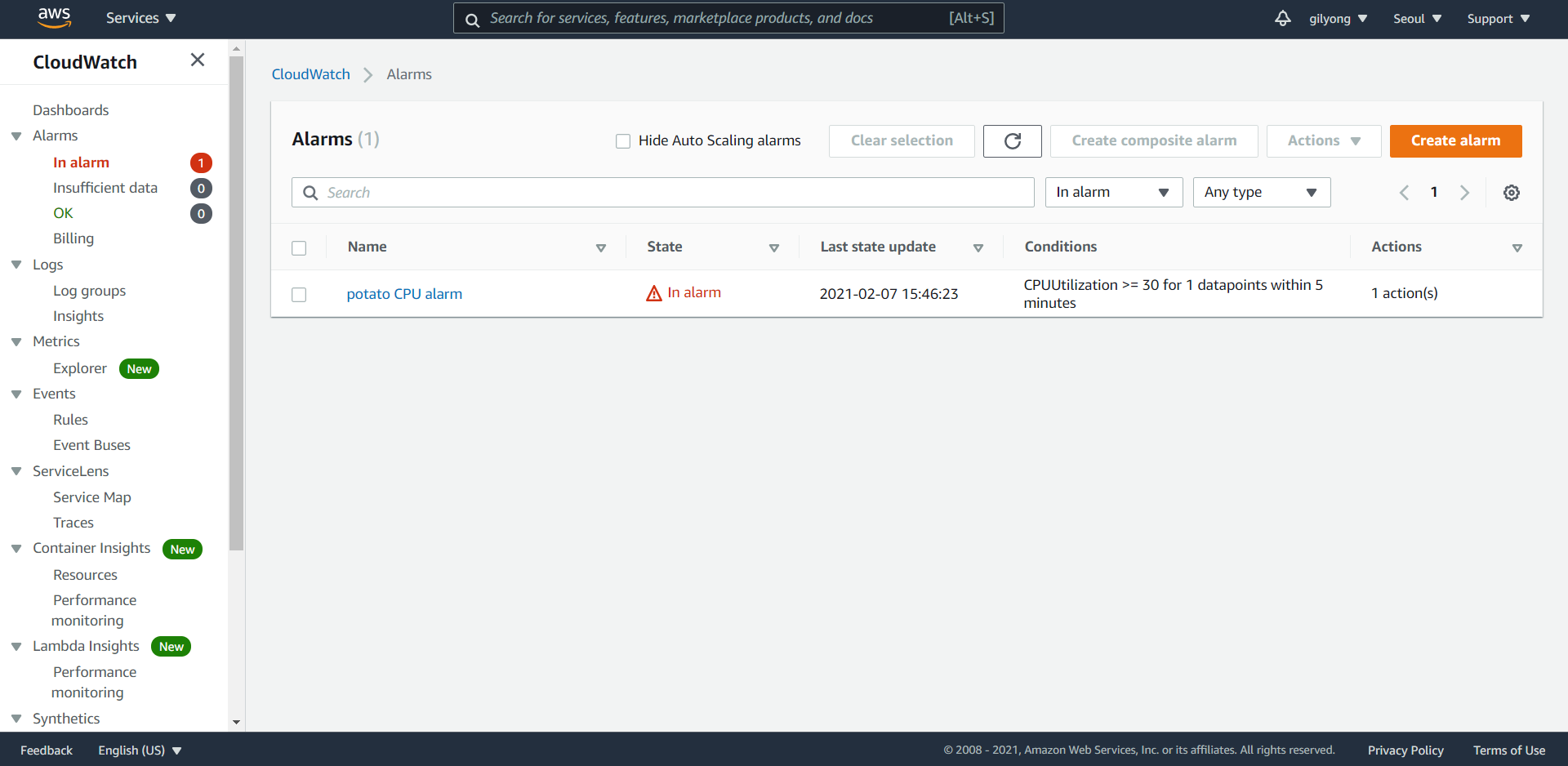Go to previous page of alarms

(1404, 193)
